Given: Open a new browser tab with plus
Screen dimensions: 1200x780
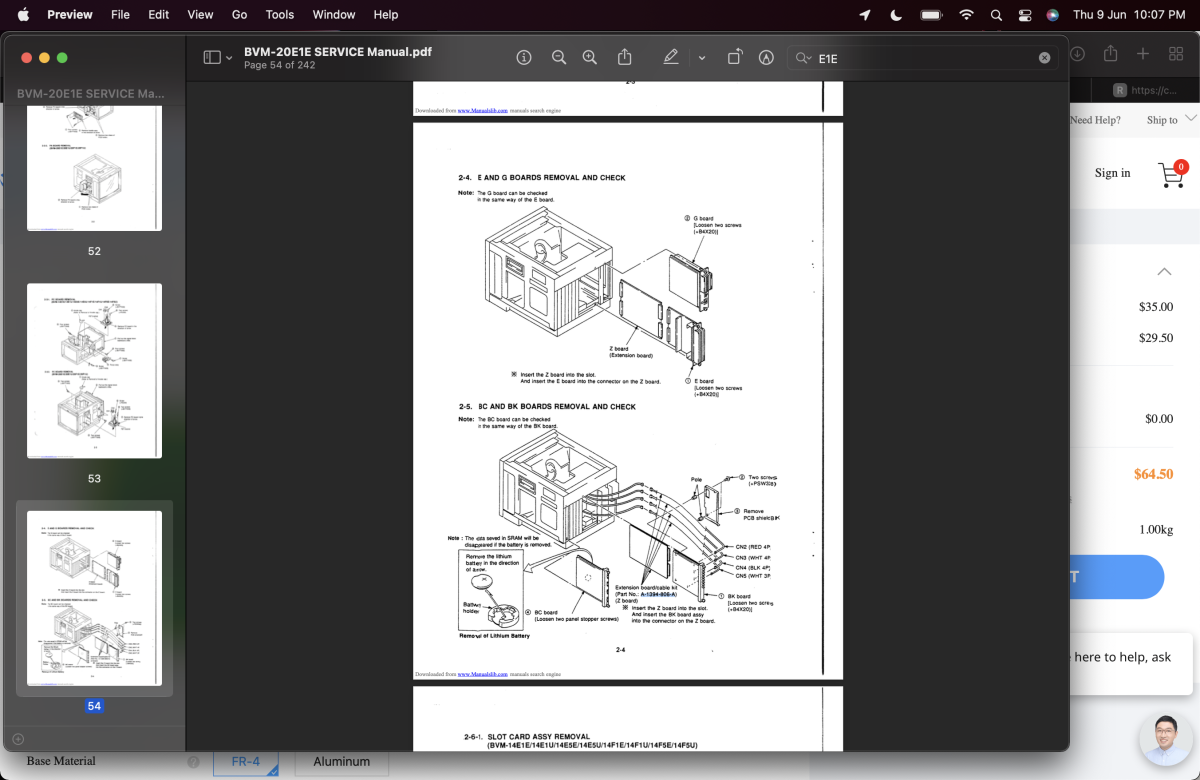Looking at the screenshot, I should coord(1143,54).
